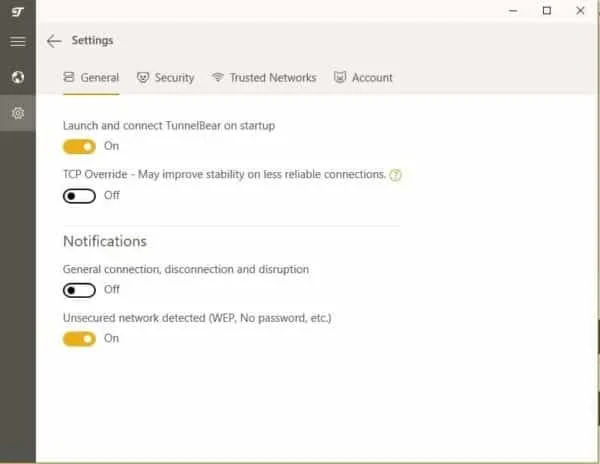Switch to Trusted Networks tab label
The height and width of the screenshot is (464, 600).
(272, 78)
